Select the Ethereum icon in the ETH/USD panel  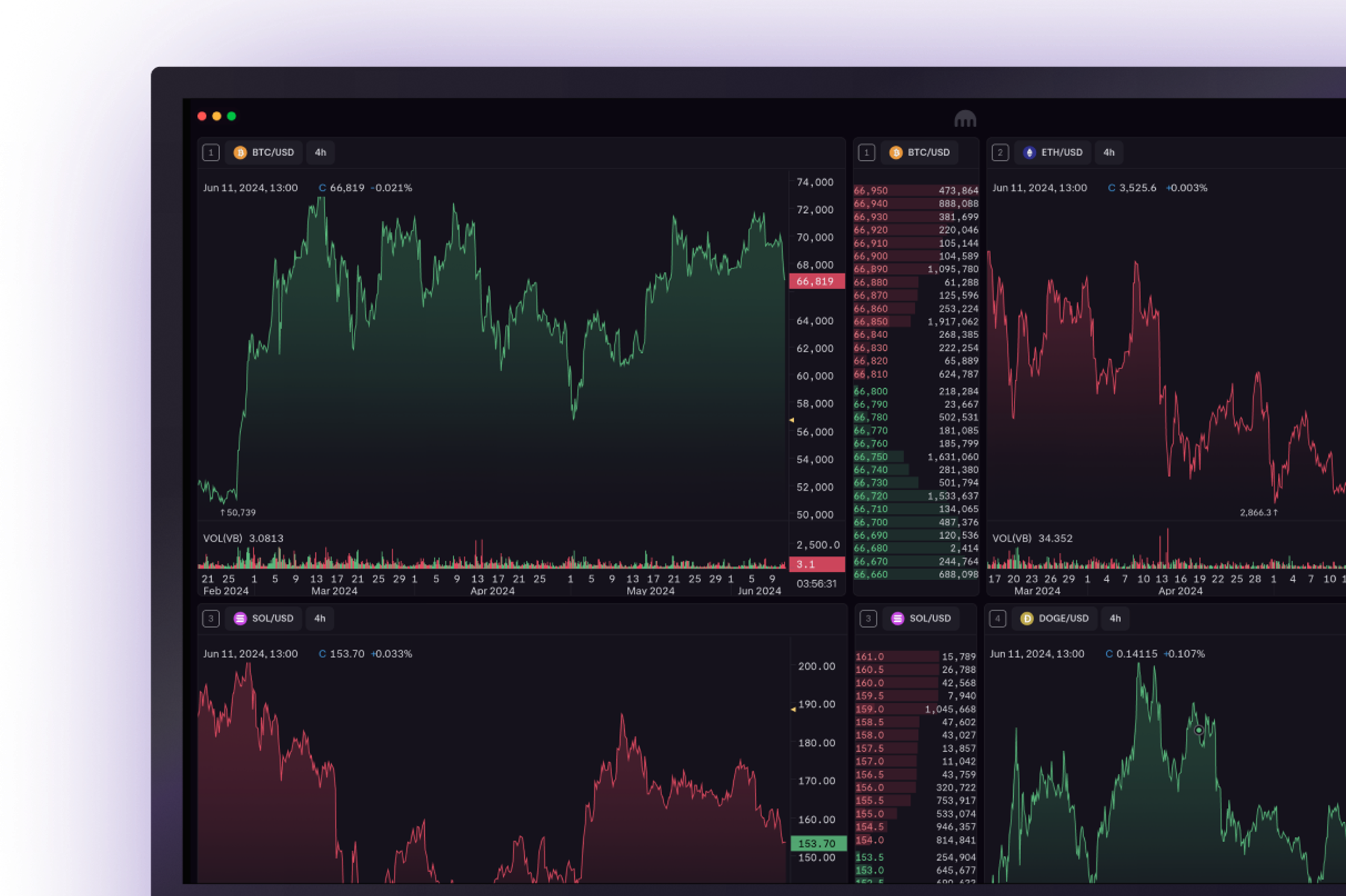1029,153
